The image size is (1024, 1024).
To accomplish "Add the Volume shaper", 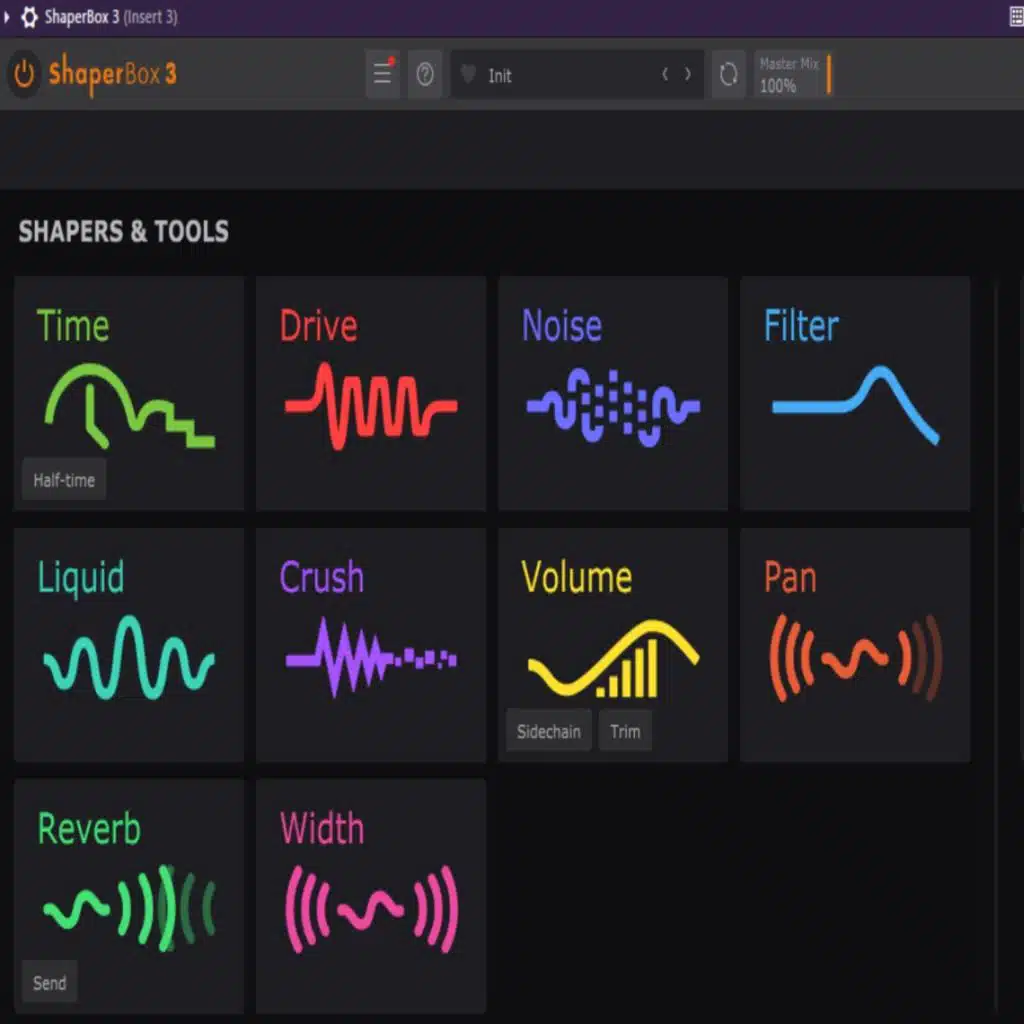I will [x=613, y=645].
